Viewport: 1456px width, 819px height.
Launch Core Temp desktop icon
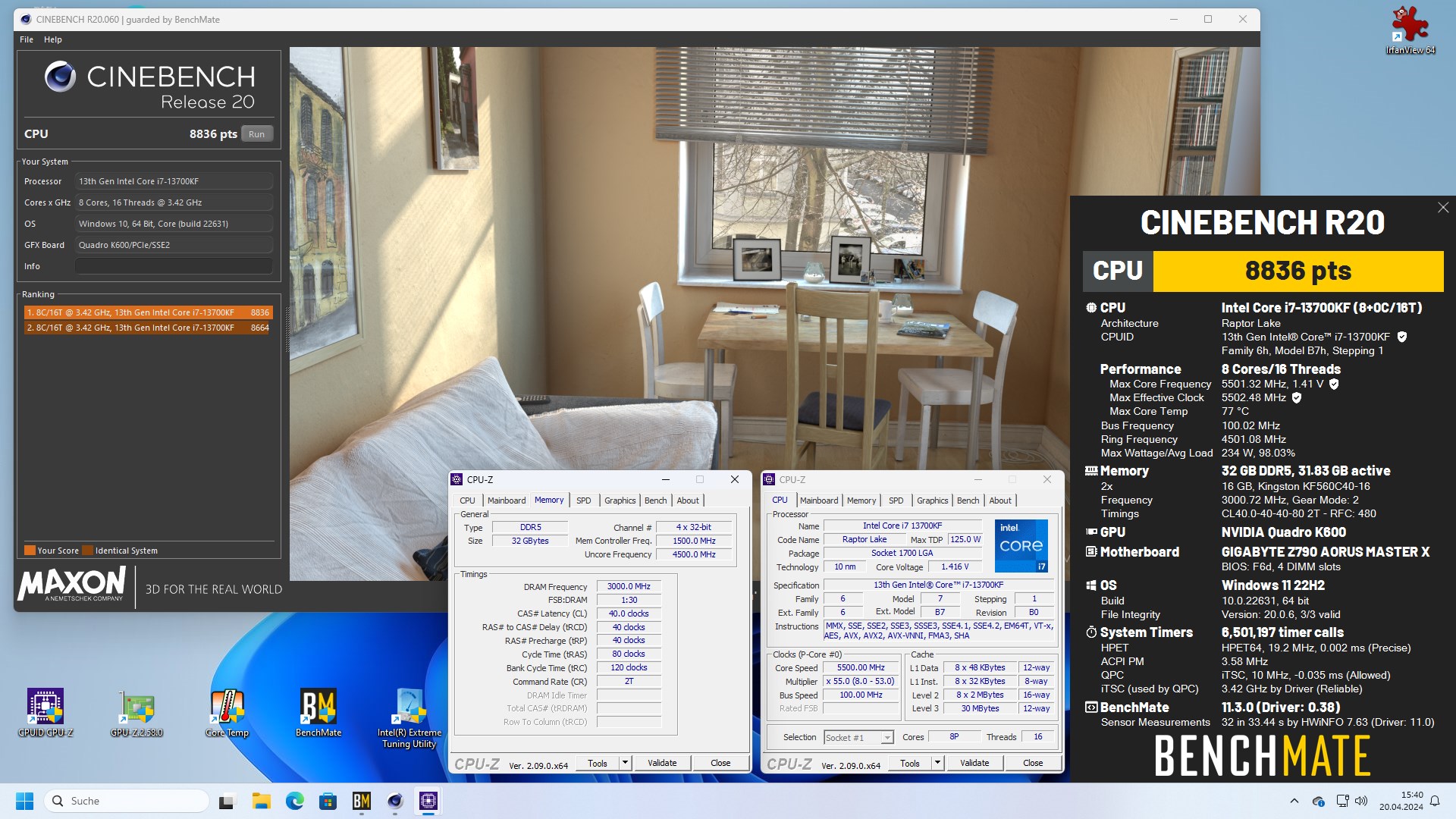coord(227,713)
